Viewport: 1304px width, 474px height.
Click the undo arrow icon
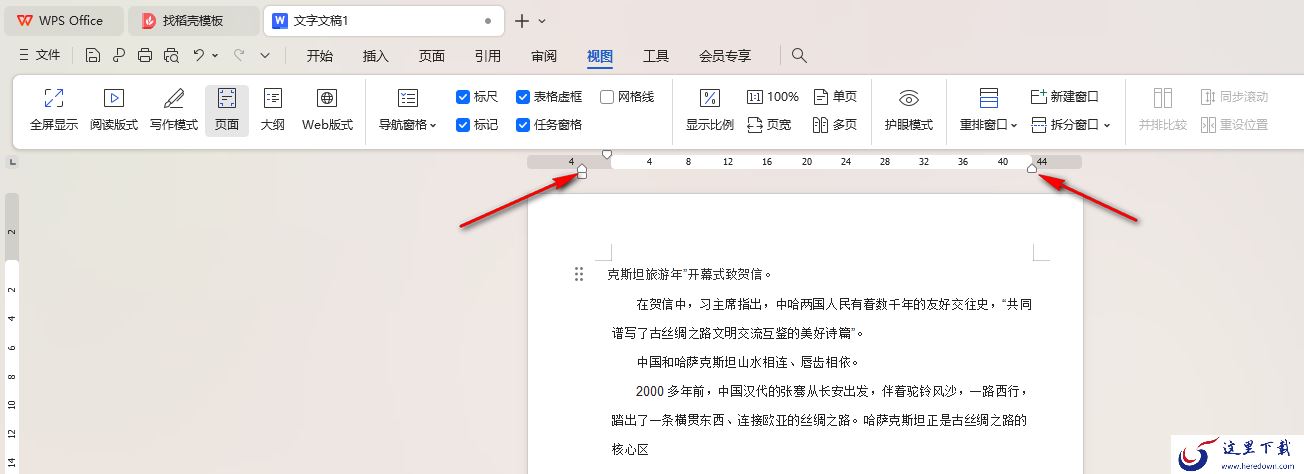(199, 55)
